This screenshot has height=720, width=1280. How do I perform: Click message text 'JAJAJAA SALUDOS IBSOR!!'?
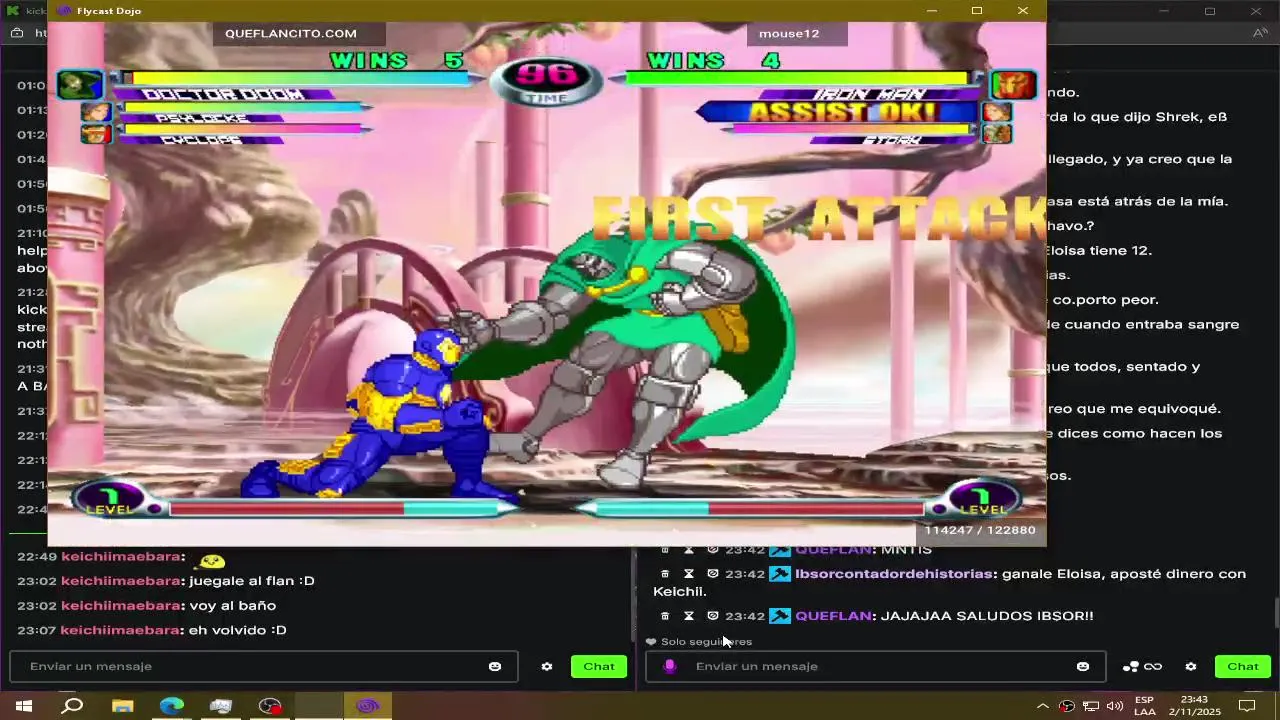(987, 616)
